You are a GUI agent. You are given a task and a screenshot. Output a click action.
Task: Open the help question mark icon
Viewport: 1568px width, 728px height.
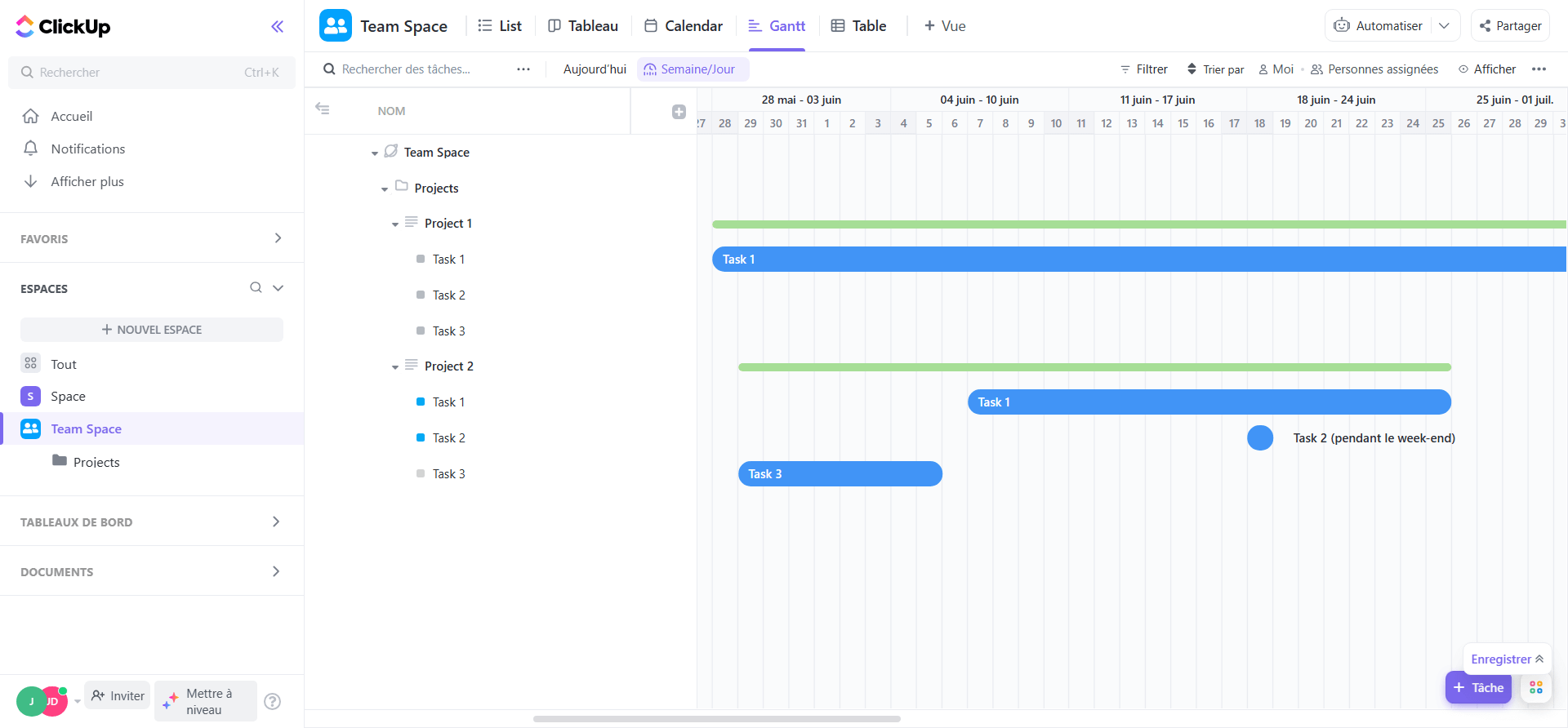pos(273,701)
